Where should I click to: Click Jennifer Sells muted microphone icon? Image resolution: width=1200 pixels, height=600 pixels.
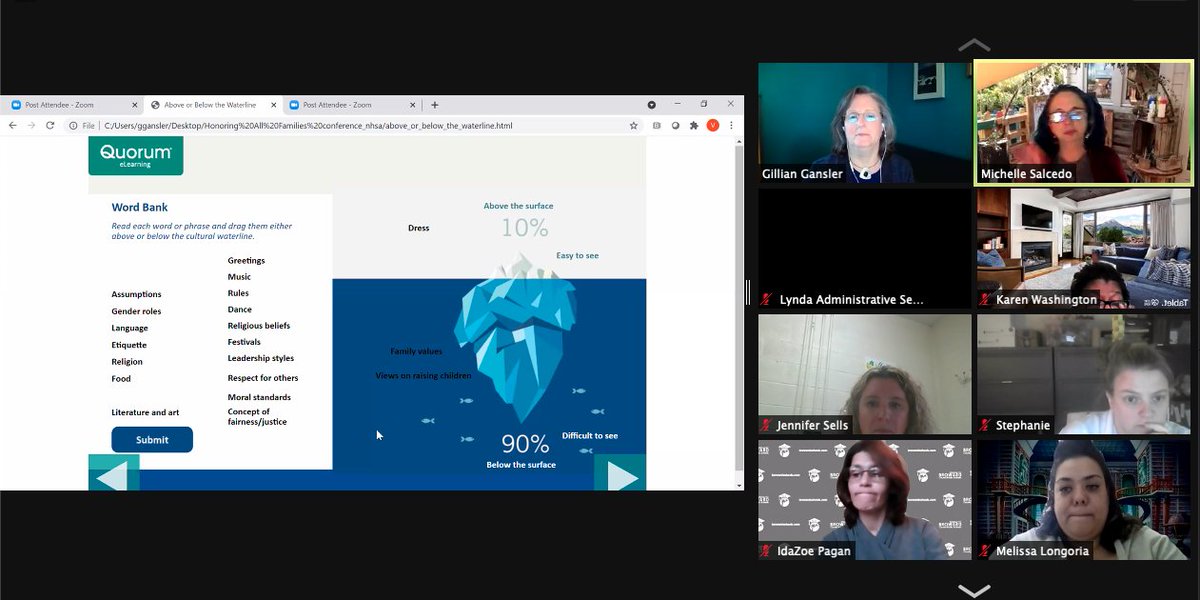click(767, 425)
